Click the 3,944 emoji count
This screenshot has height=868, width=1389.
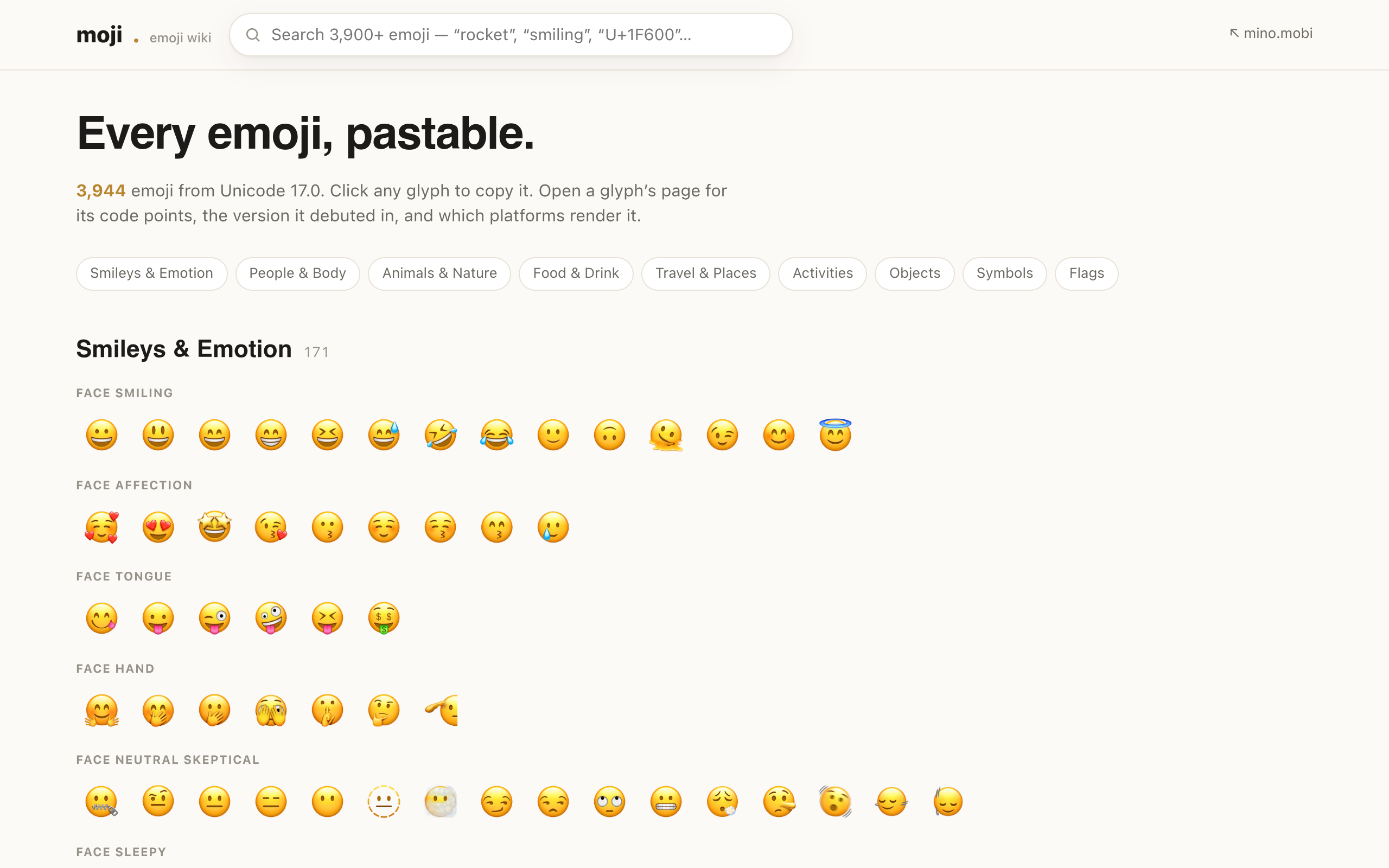[101, 190]
